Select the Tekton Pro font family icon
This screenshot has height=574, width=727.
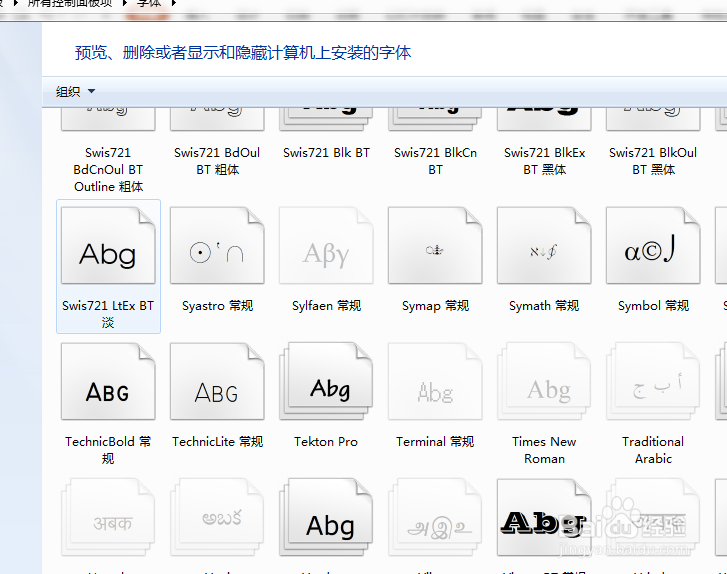click(326, 382)
